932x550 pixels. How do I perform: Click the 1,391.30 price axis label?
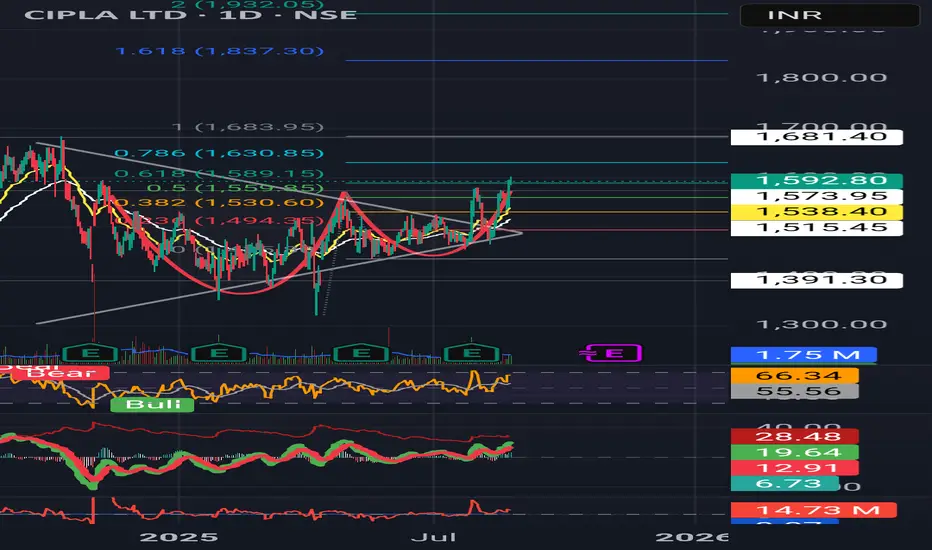coord(816,280)
